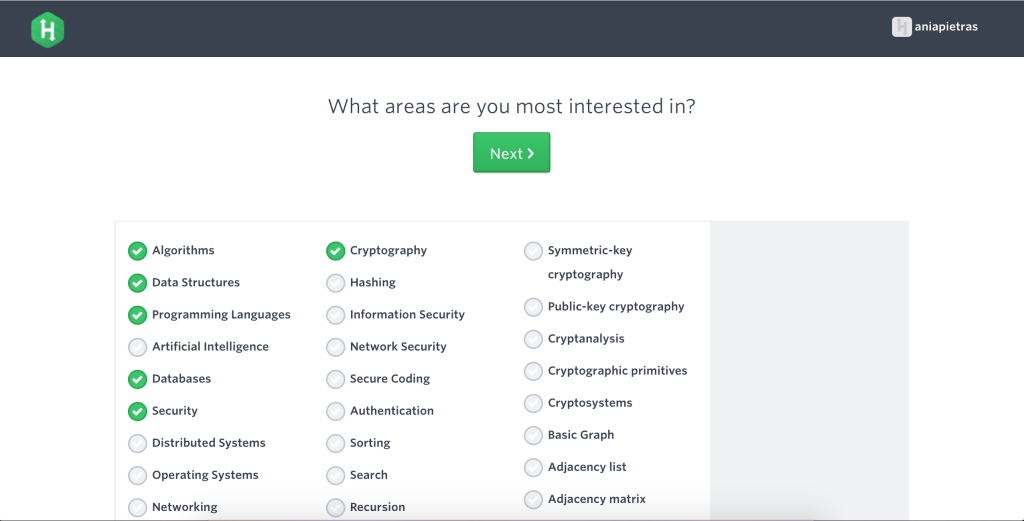Select the Artificial Intelligence checkbox
This screenshot has height=521, width=1024.
click(x=137, y=347)
